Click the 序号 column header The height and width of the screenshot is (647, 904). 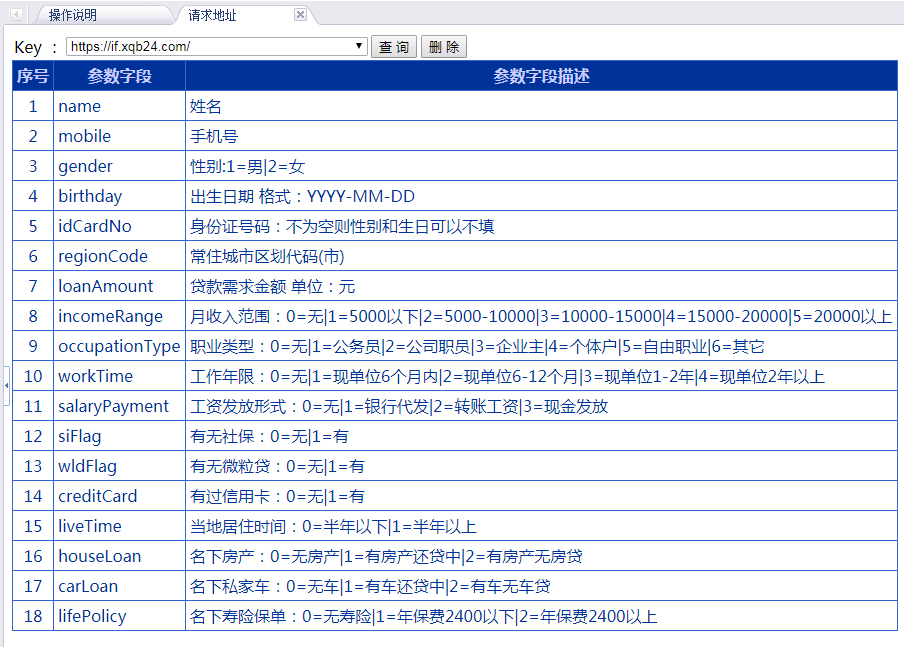tap(33, 76)
